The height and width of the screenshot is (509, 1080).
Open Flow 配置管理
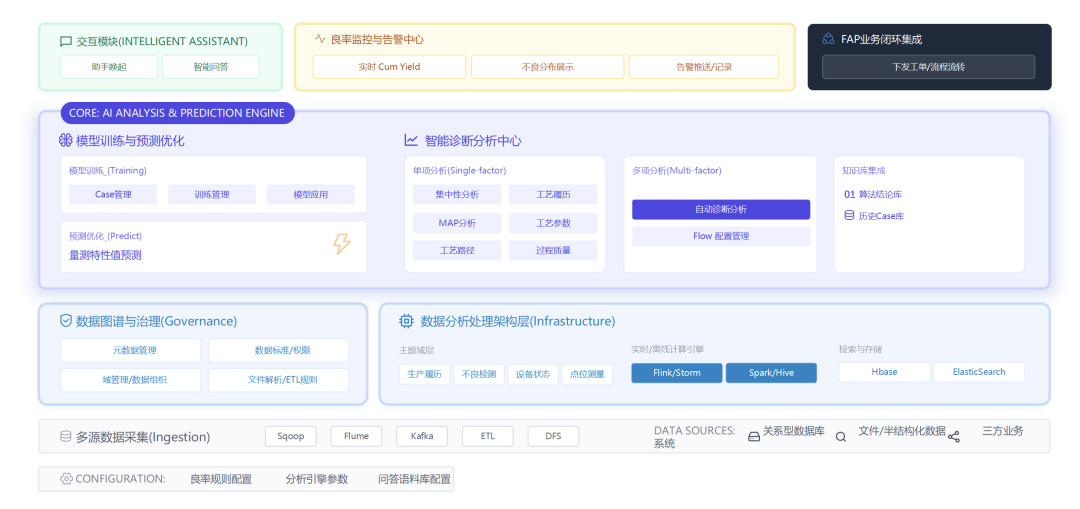pyautogui.click(x=721, y=236)
